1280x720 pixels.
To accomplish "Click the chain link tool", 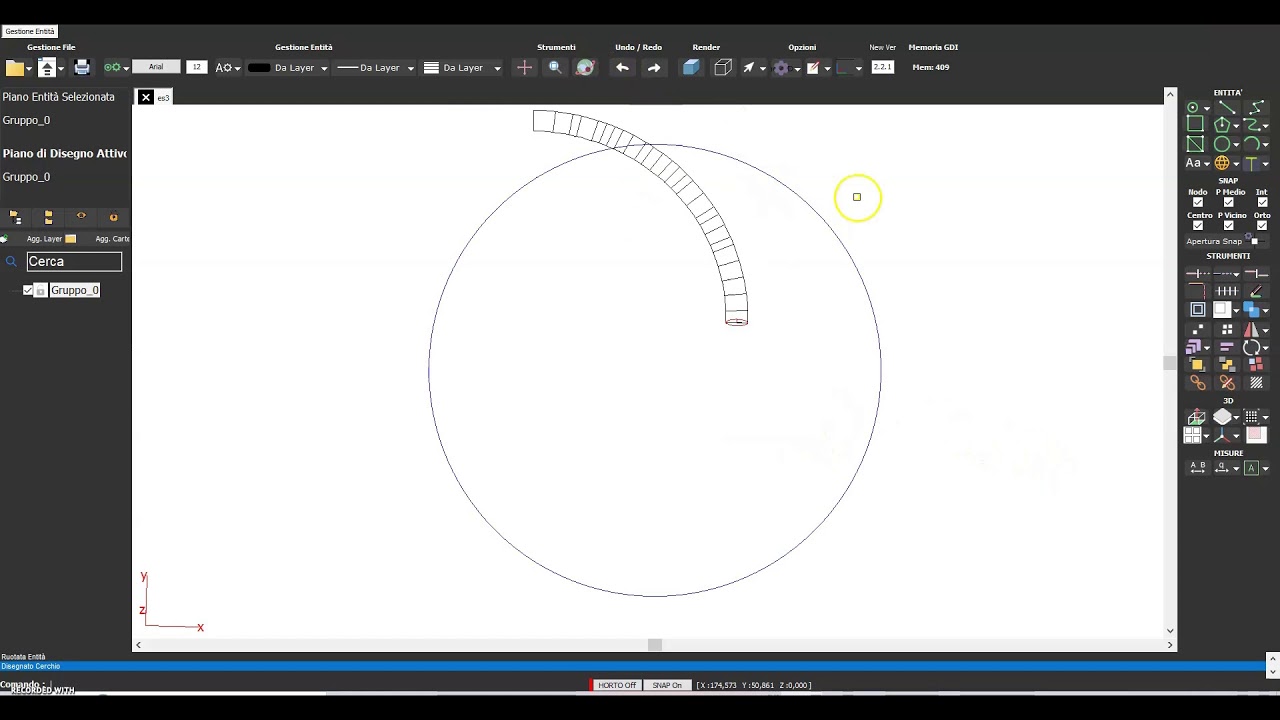I will point(1197,383).
